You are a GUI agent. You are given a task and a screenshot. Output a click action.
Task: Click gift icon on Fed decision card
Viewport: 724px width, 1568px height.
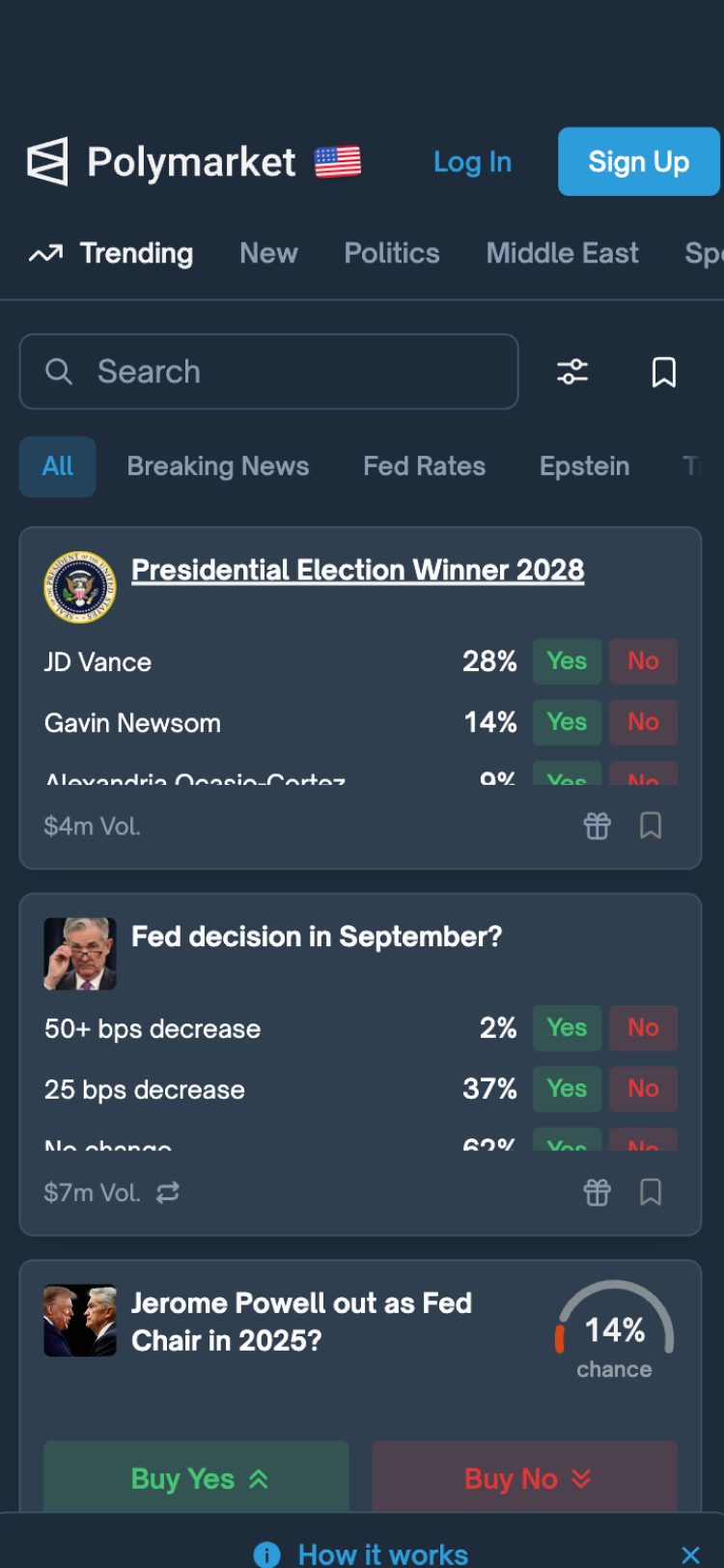[598, 1192]
